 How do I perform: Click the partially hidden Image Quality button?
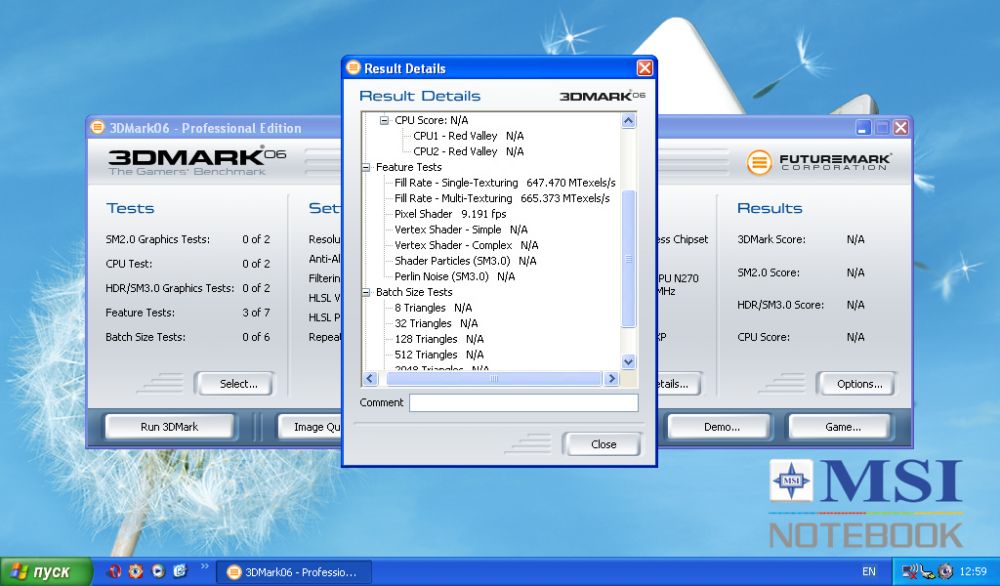click(311, 427)
